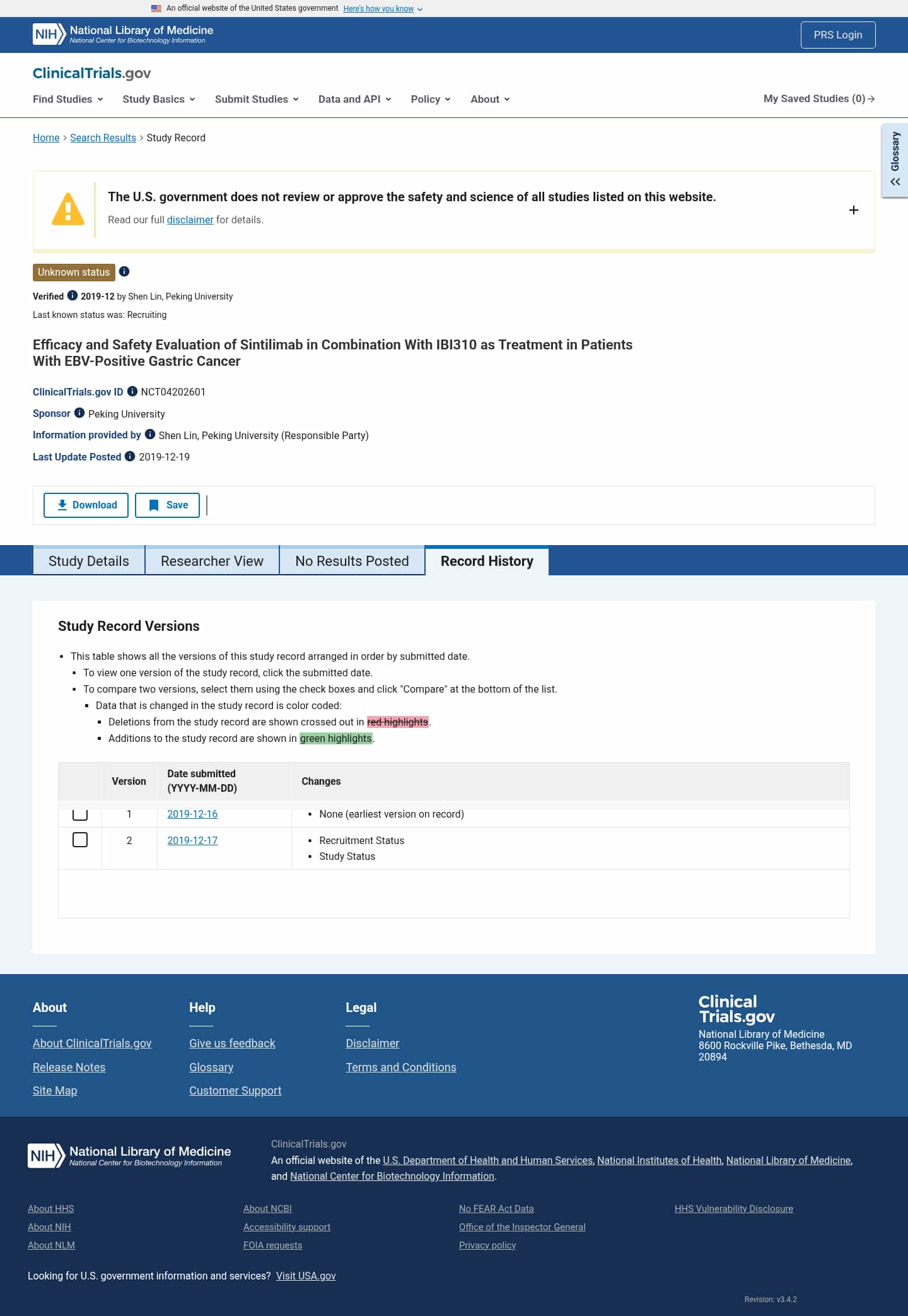Expand the Find Studies menu

(x=68, y=99)
